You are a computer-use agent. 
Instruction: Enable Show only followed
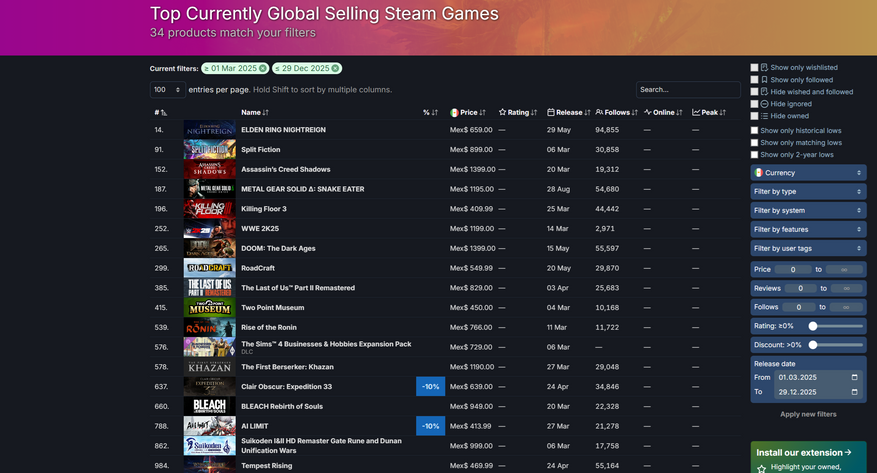tap(755, 79)
